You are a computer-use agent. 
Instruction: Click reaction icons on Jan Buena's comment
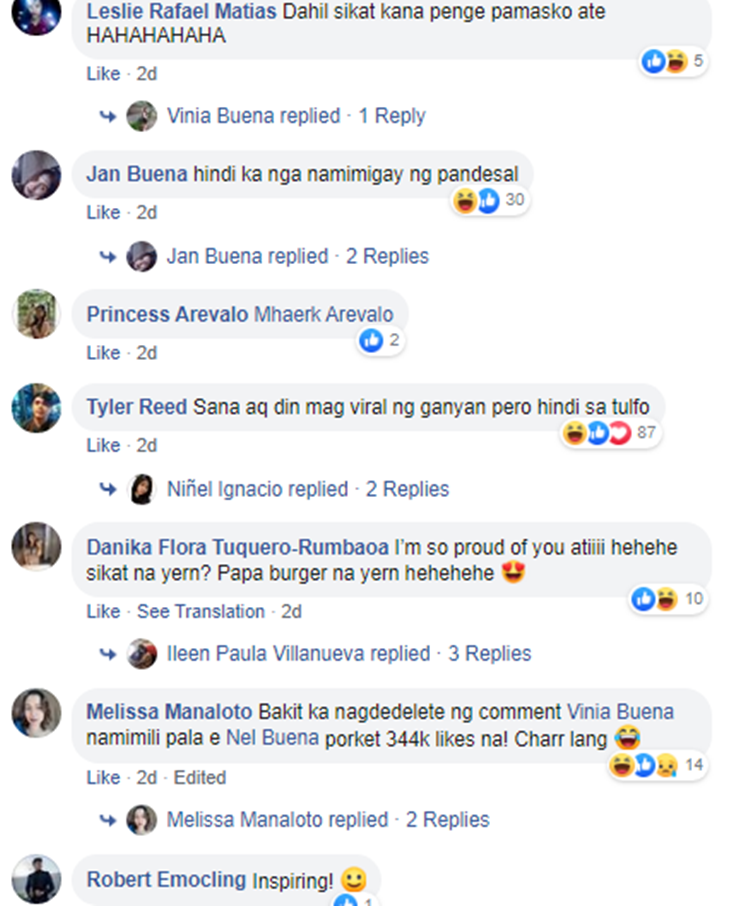pos(490,200)
